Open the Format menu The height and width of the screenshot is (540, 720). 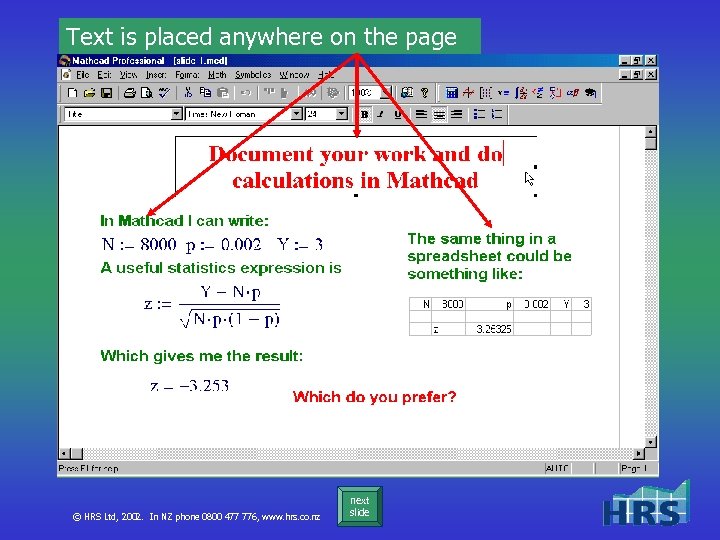187,75
